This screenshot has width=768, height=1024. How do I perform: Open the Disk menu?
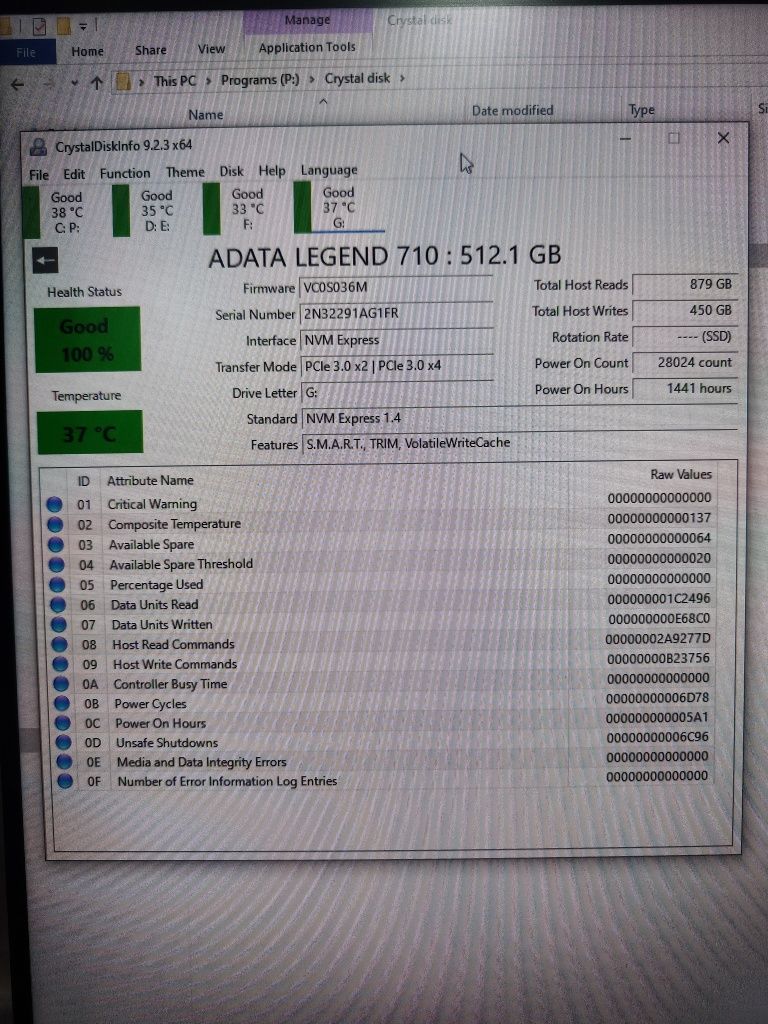click(x=231, y=171)
